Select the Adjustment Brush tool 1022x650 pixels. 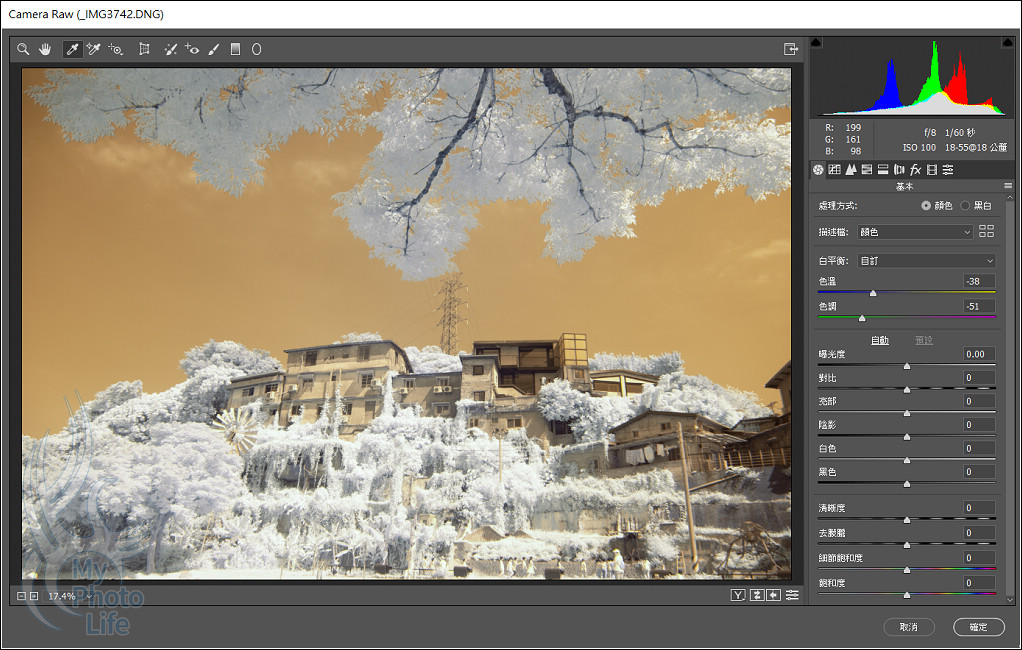tap(214, 49)
